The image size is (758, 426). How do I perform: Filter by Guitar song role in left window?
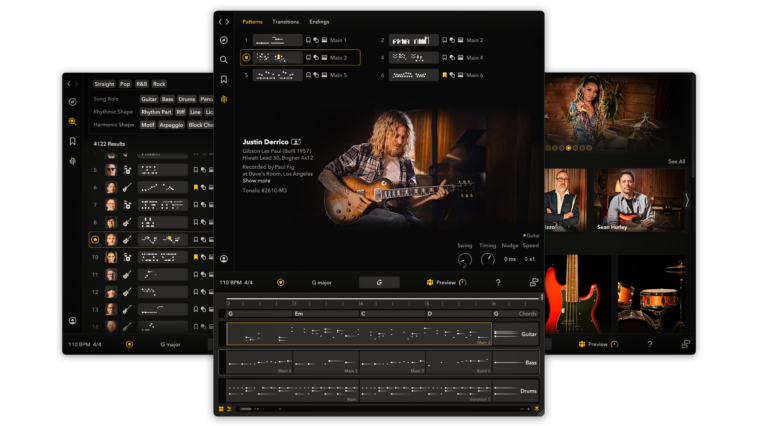pyautogui.click(x=149, y=99)
